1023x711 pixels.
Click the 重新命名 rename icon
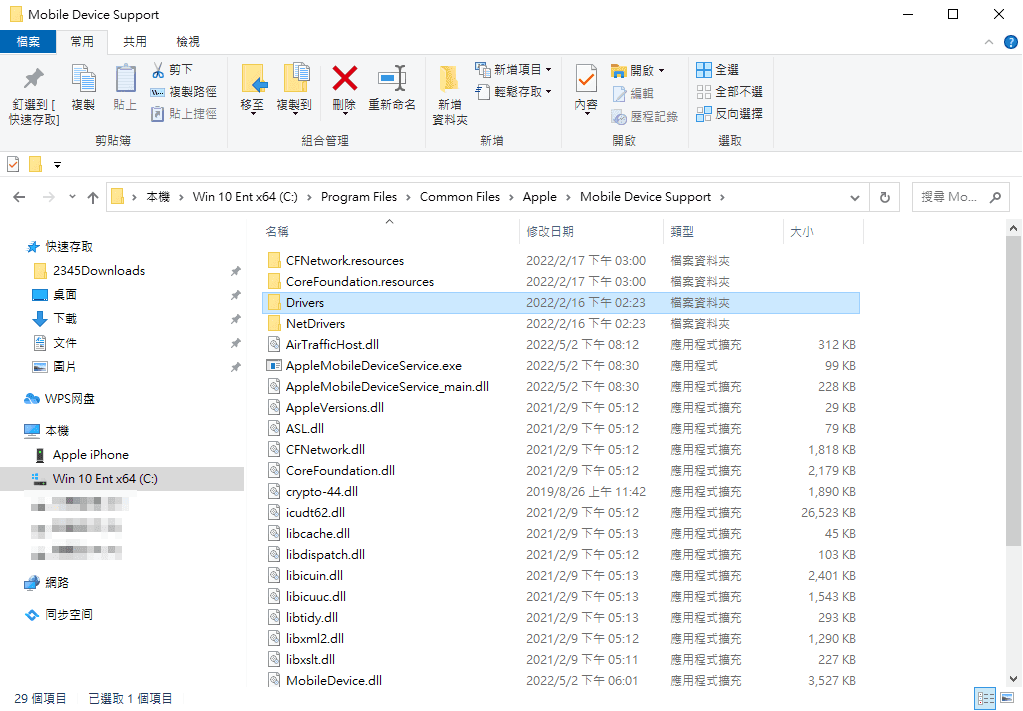point(392,79)
